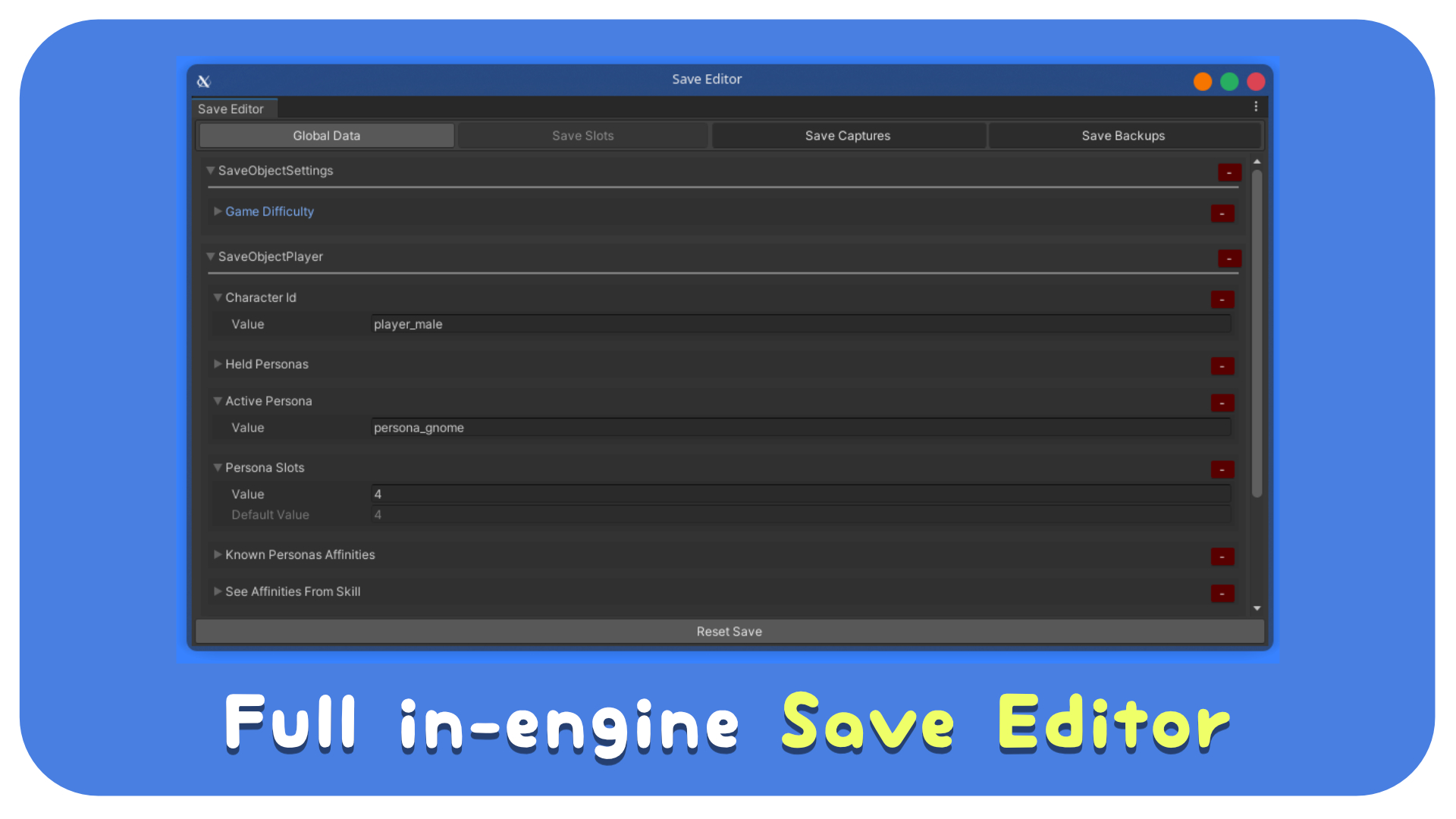The width and height of the screenshot is (1456, 819).
Task: Open the three-dot window options menu
Action: 1256,107
